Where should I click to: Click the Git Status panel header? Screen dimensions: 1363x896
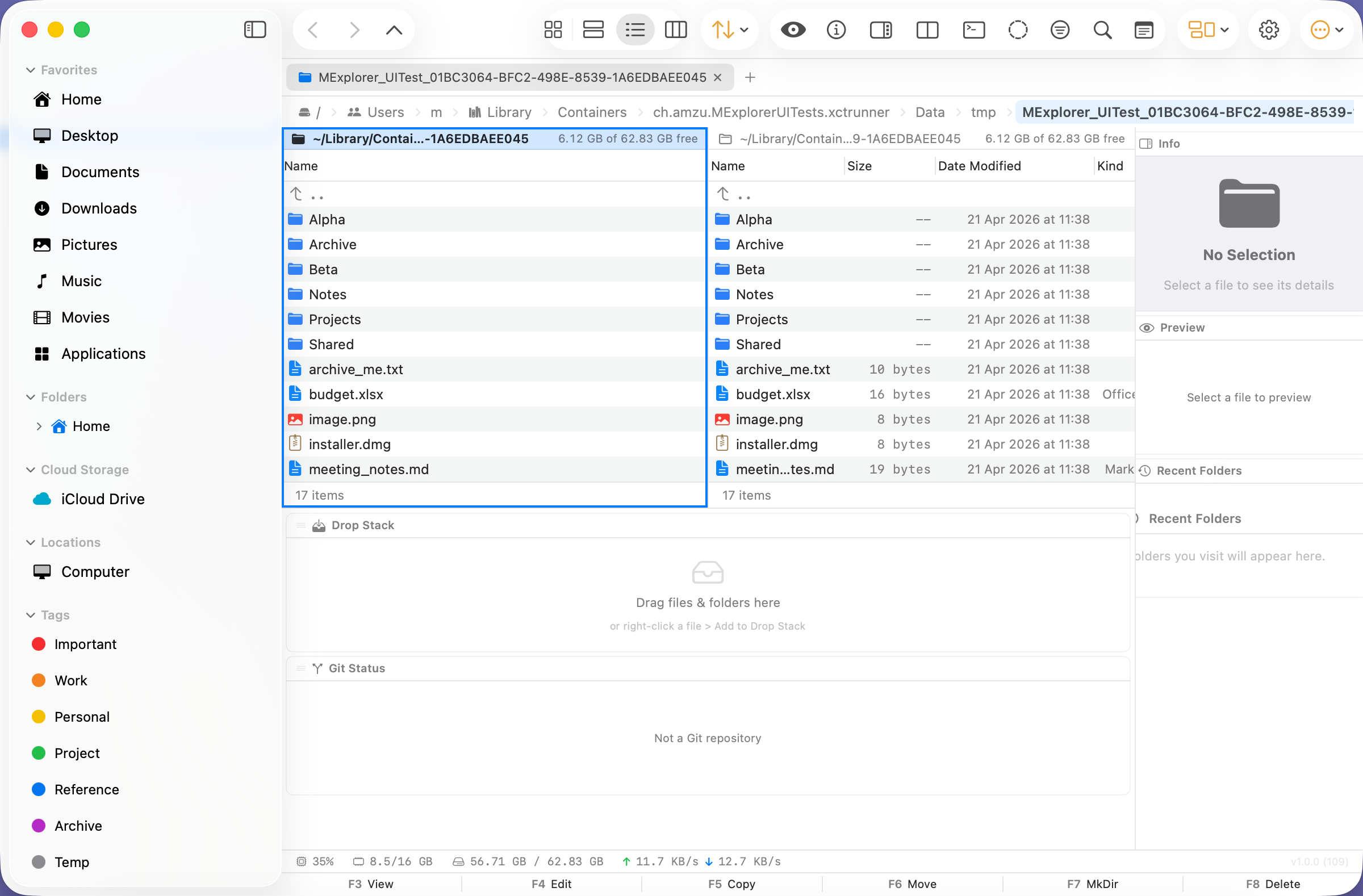[x=708, y=668]
